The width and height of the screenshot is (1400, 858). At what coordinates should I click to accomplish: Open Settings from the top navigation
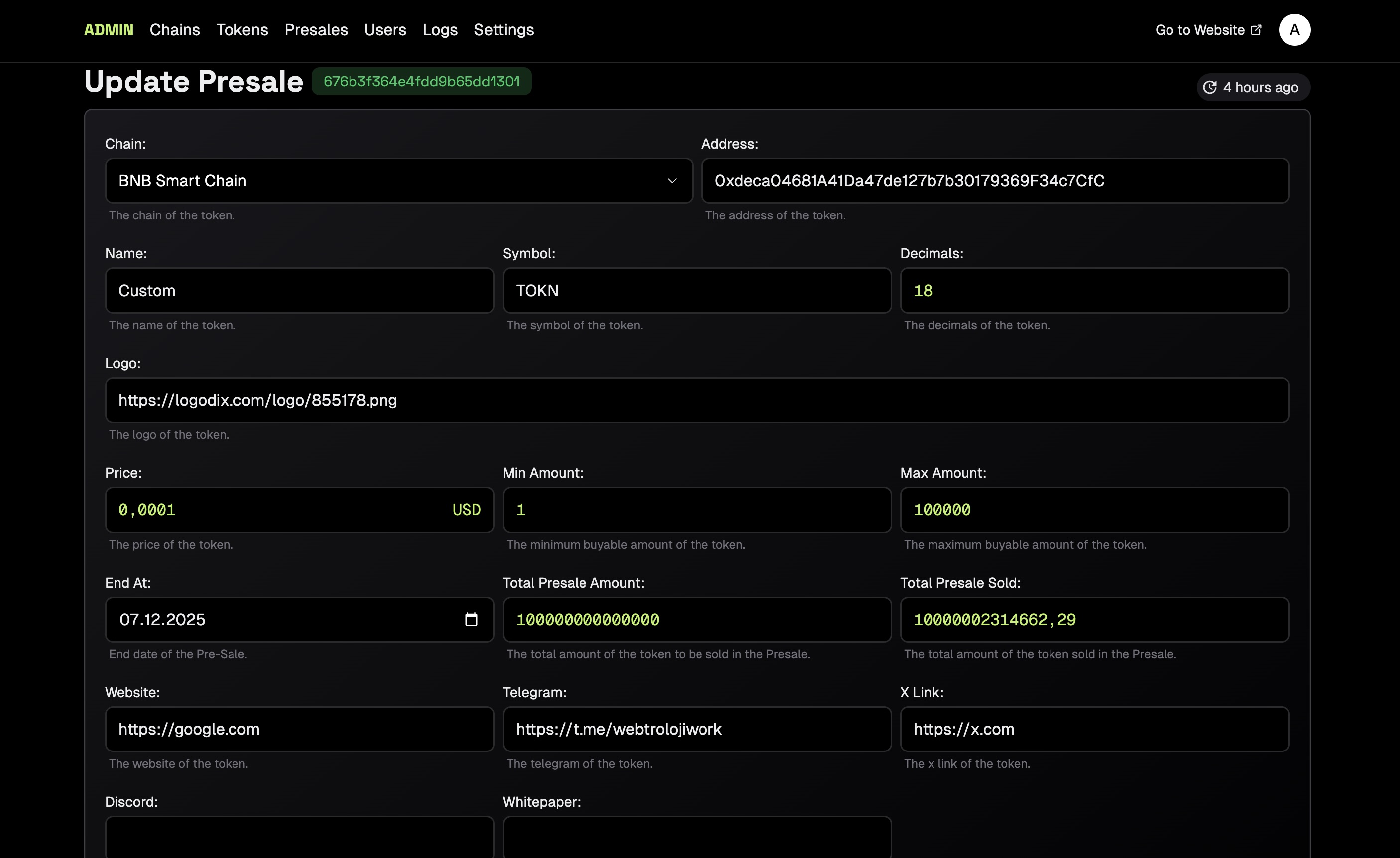pyautogui.click(x=503, y=29)
